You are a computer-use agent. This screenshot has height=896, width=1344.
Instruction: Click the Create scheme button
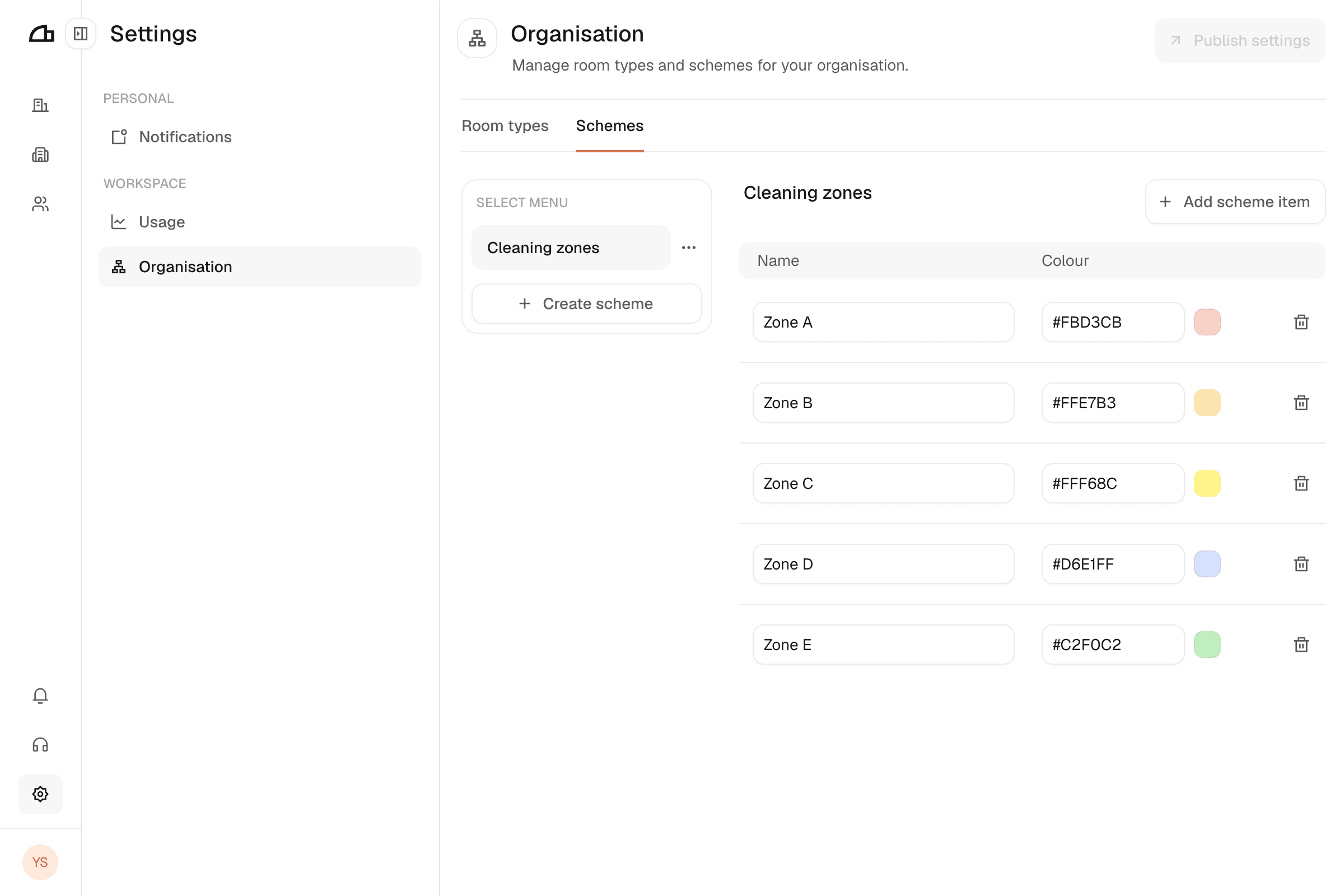(x=586, y=304)
